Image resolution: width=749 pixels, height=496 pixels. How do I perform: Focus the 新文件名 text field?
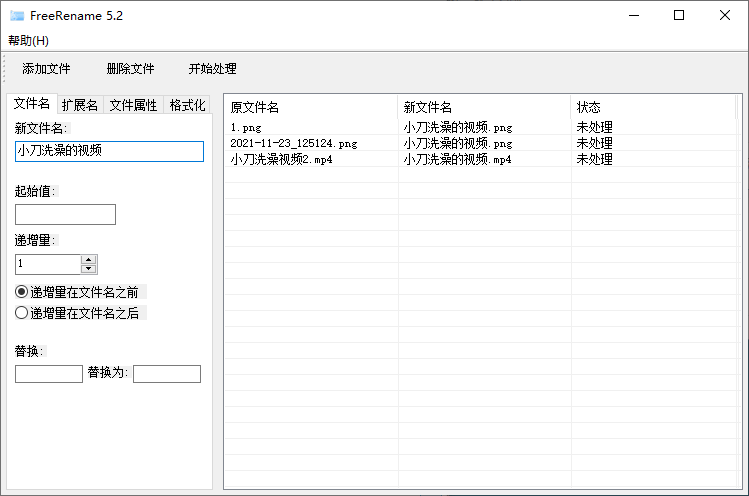click(x=109, y=151)
